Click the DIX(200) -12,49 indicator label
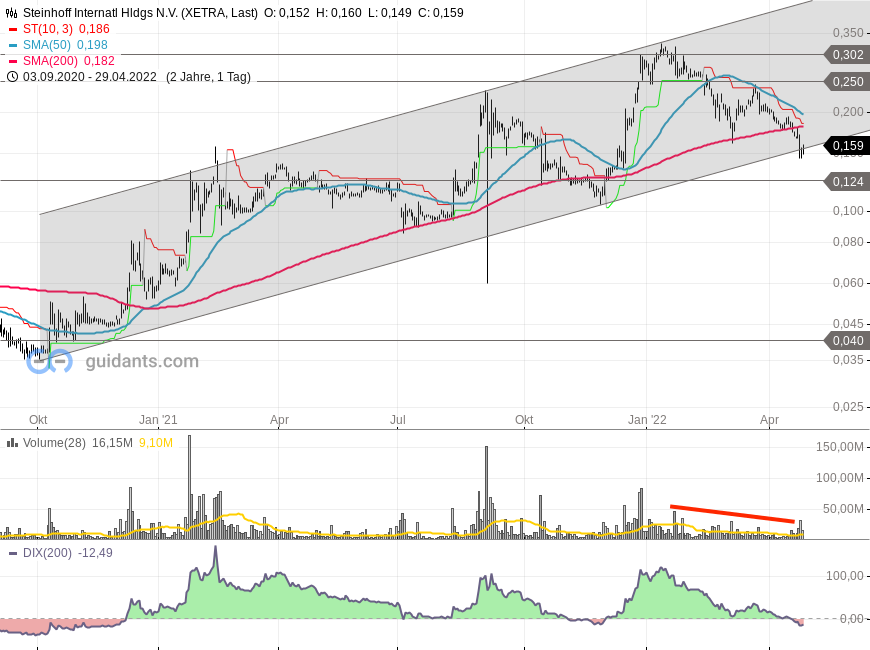 (x=67, y=553)
